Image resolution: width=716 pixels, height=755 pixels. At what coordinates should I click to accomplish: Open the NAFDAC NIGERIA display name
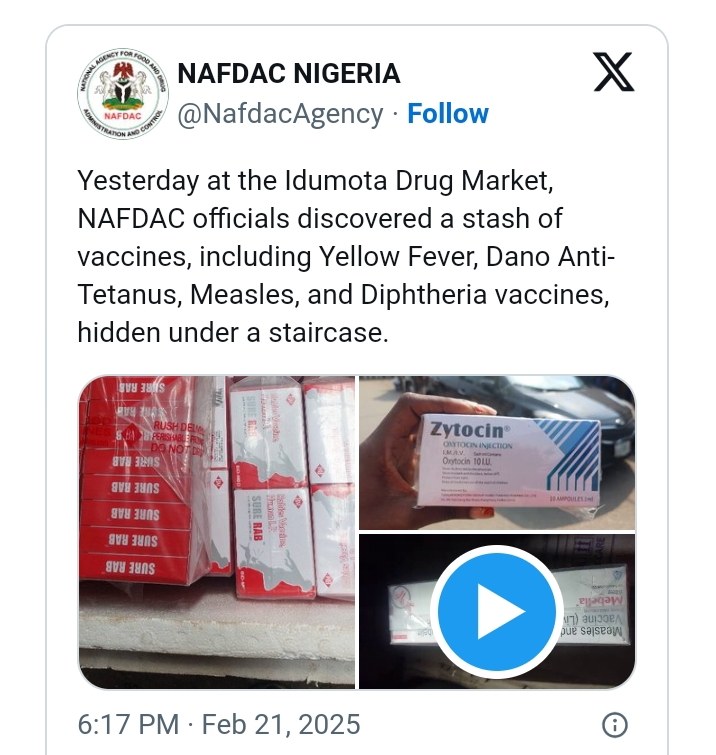click(288, 73)
